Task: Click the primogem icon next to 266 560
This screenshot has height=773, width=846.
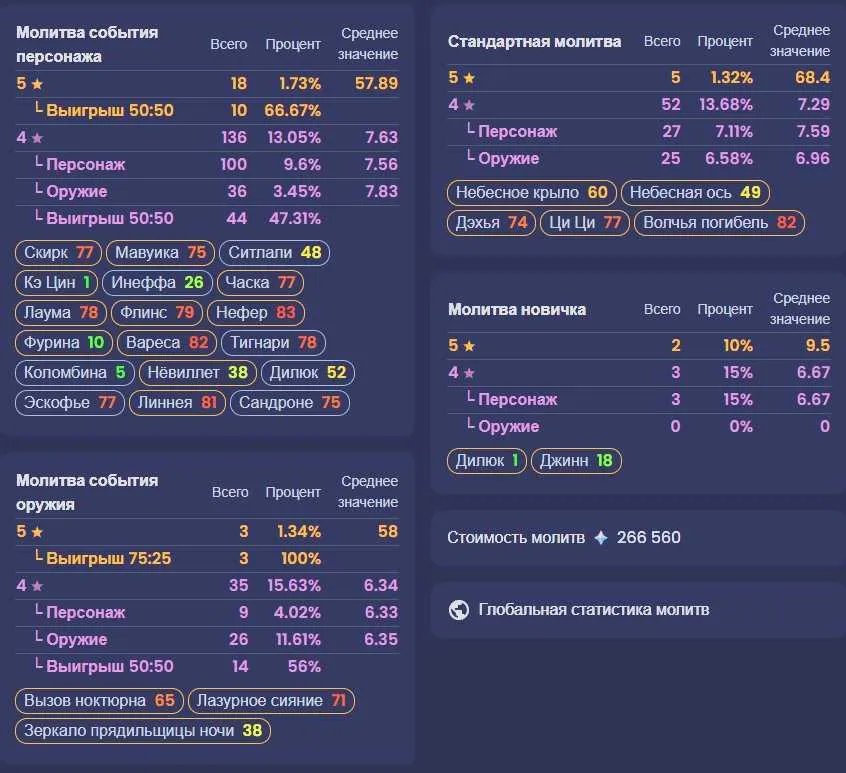Action: click(601, 538)
